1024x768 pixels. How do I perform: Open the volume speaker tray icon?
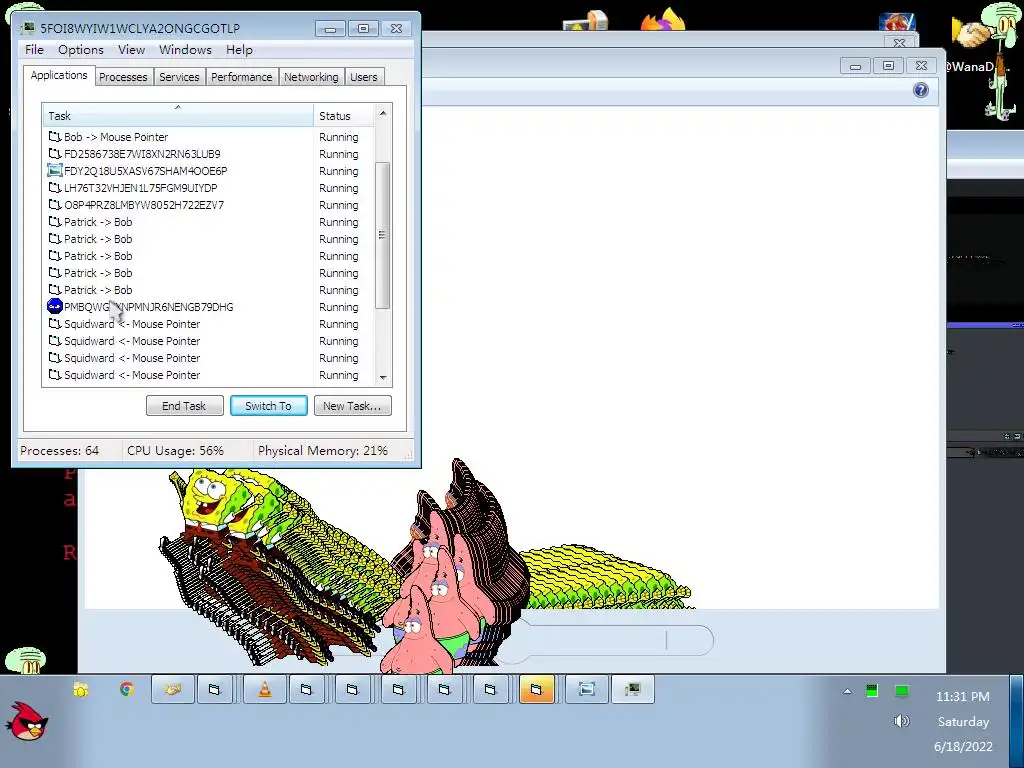pyautogui.click(x=901, y=721)
